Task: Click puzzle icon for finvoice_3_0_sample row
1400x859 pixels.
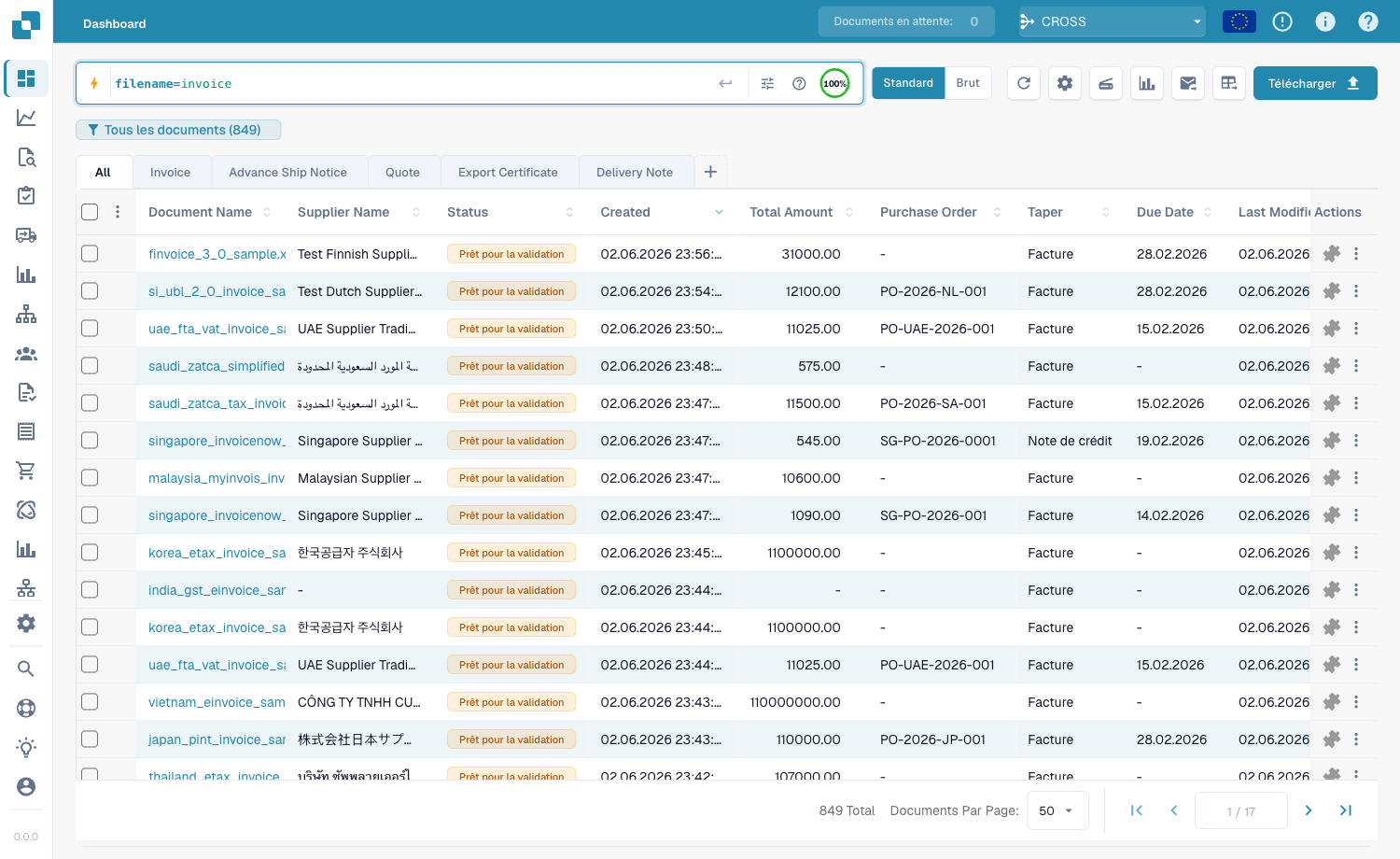Action: point(1332,254)
